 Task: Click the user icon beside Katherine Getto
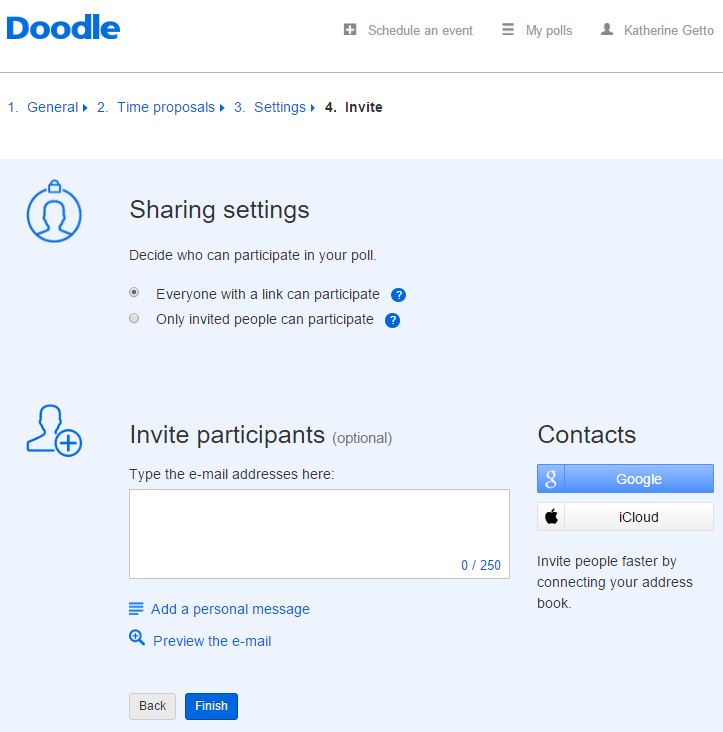click(x=606, y=29)
